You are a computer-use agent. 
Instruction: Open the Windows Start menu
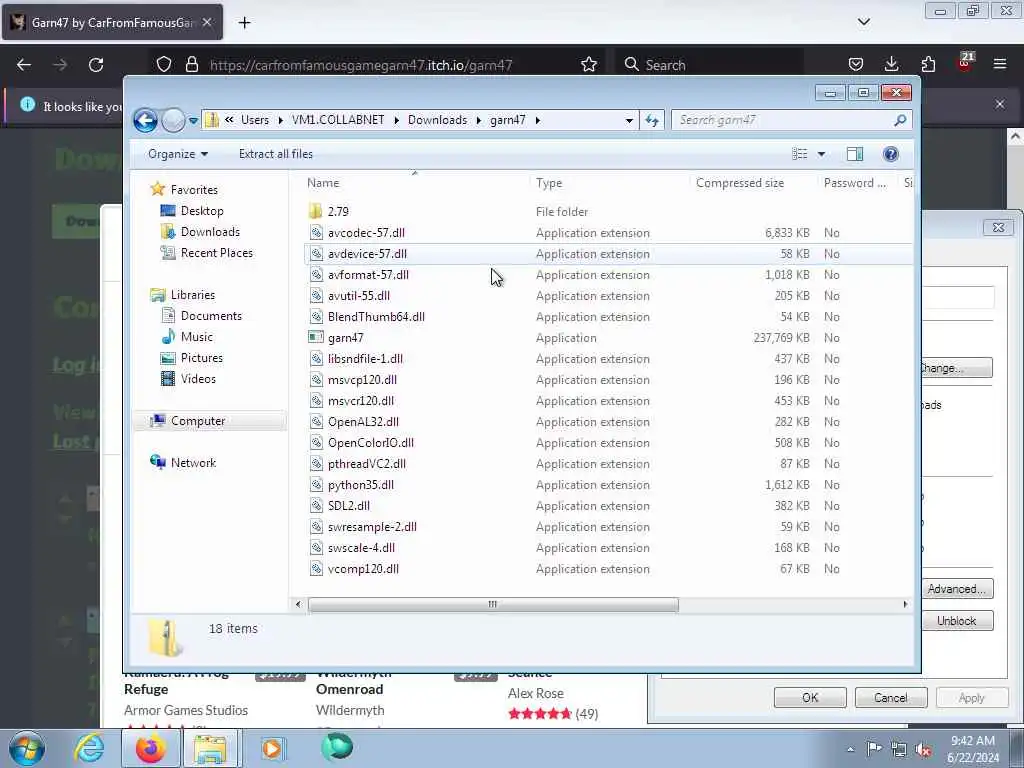pyautogui.click(x=27, y=748)
